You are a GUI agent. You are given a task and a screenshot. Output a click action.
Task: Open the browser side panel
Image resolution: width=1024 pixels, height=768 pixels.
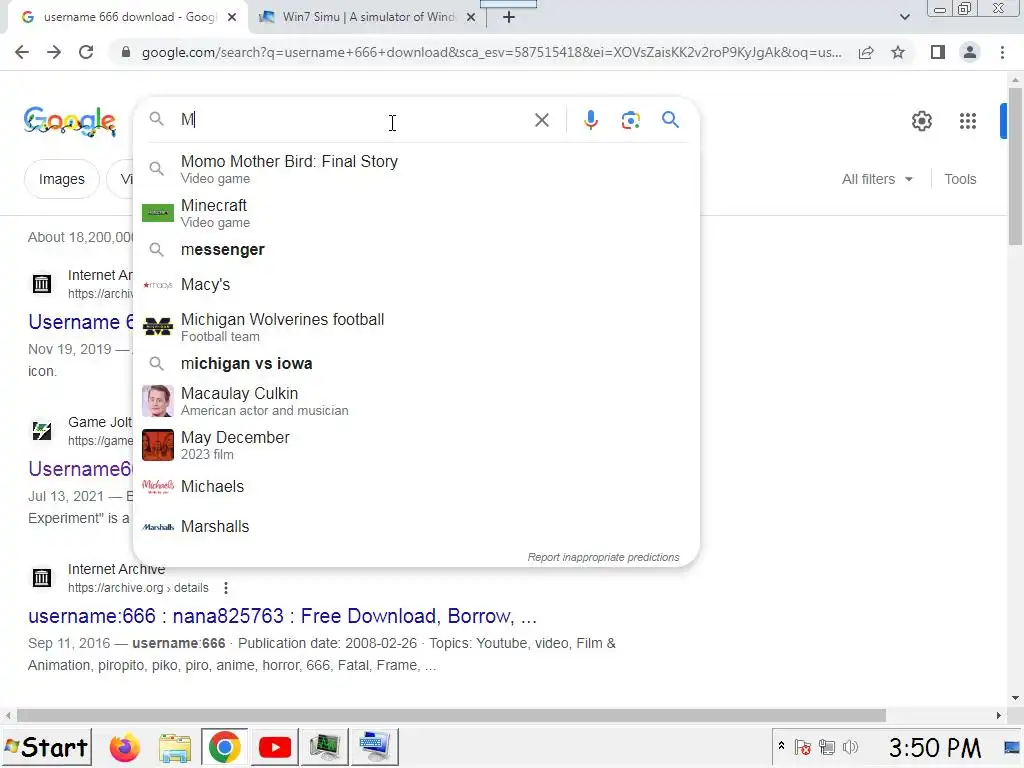click(938, 52)
